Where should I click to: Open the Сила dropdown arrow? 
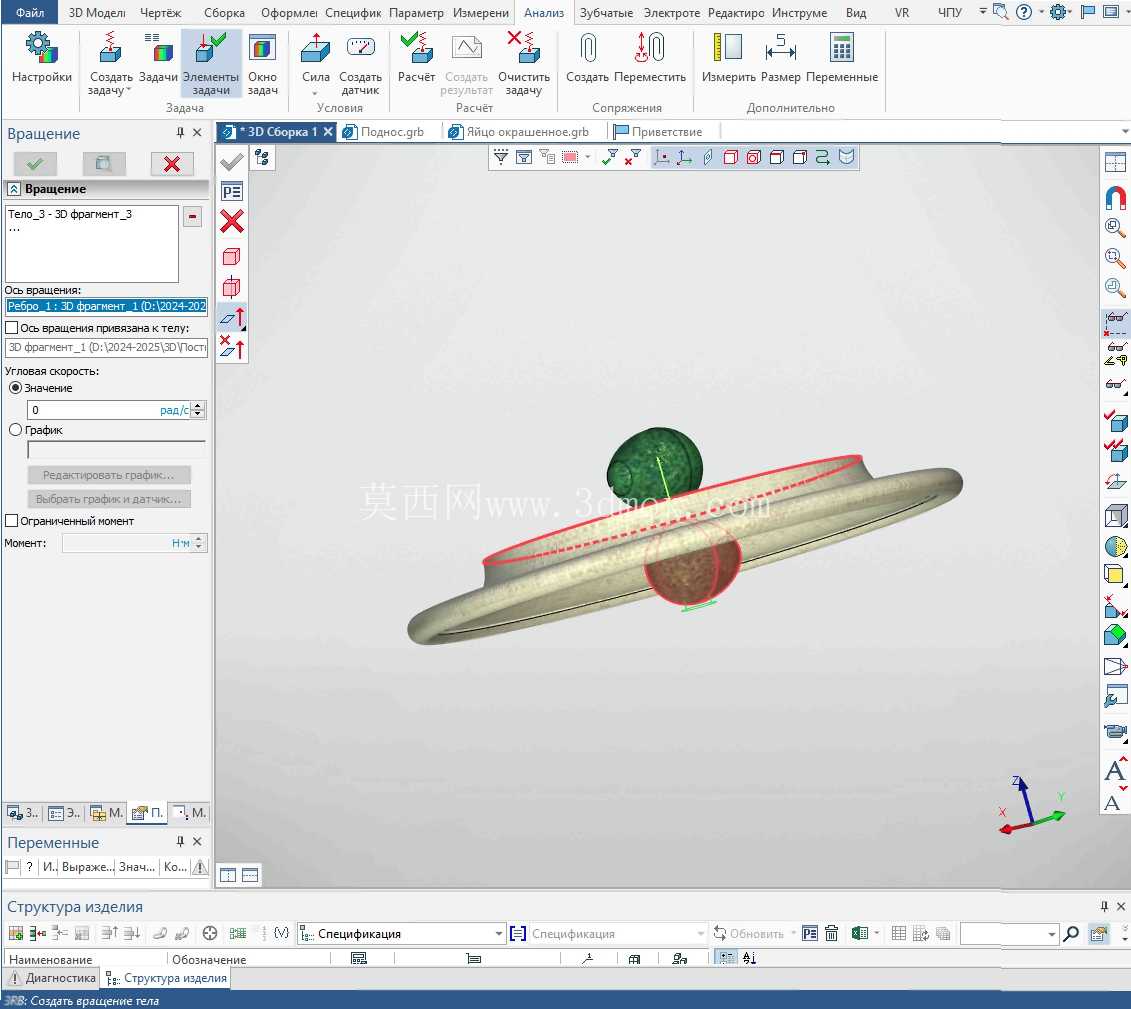(x=315, y=93)
